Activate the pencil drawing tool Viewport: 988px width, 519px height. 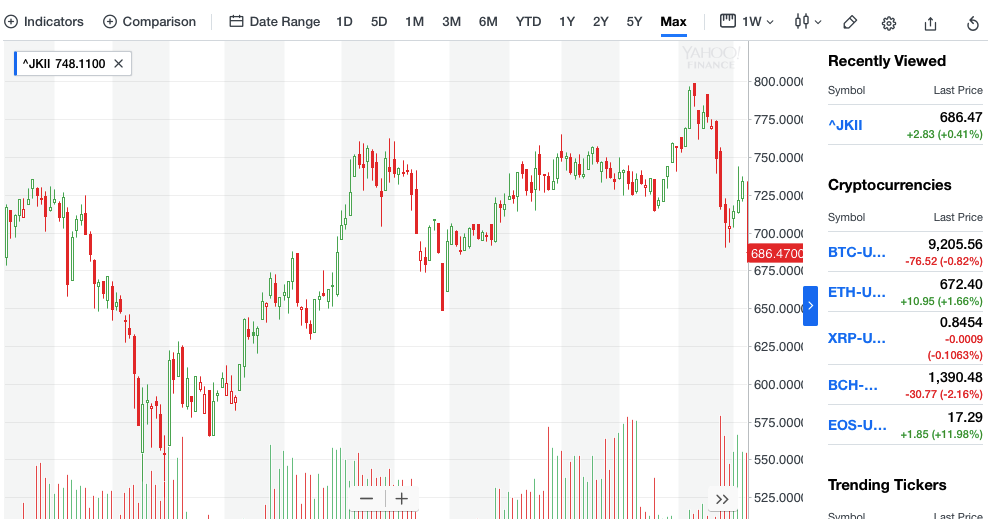pos(849,23)
